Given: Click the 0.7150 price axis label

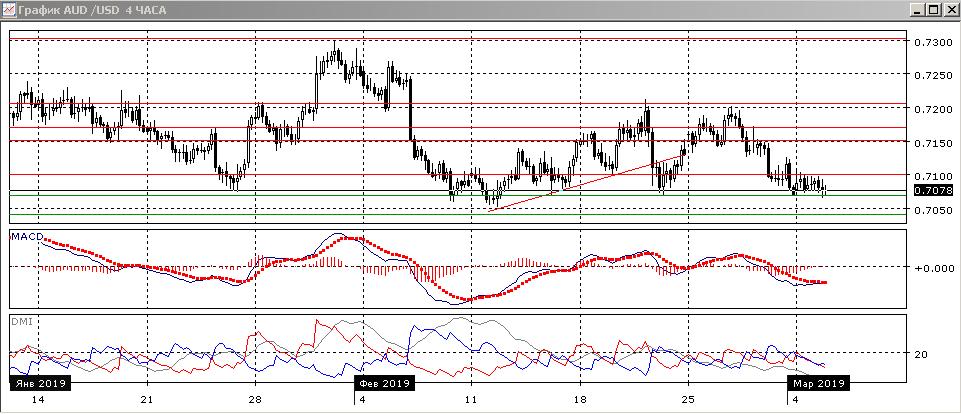Looking at the screenshot, I should [x=929, y=143].
